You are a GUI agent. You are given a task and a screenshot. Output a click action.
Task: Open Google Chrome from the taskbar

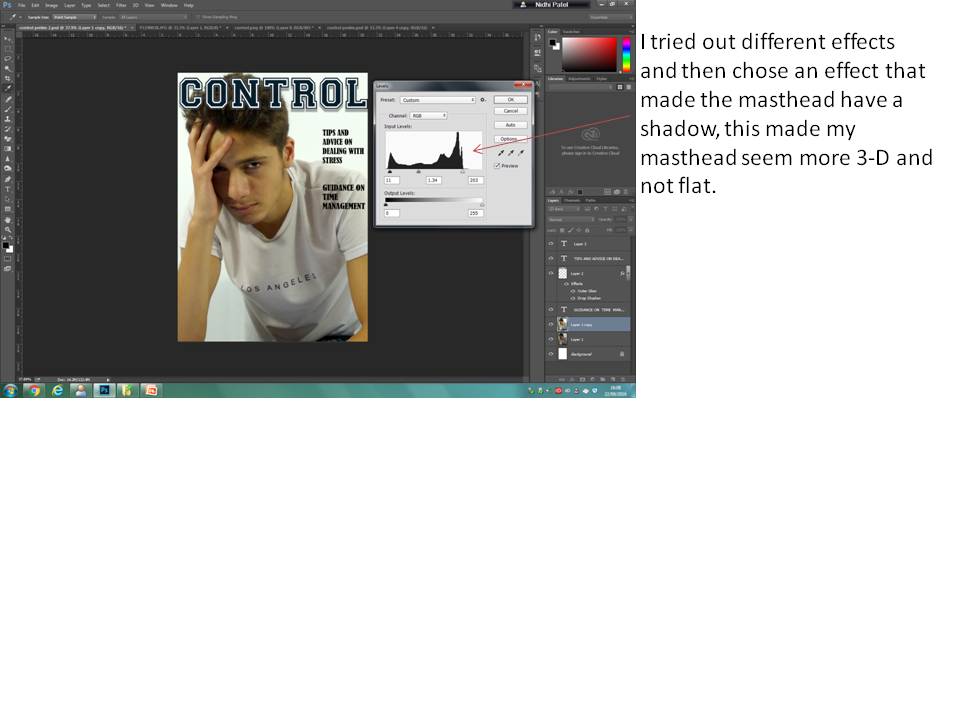[x=34, y=390]
